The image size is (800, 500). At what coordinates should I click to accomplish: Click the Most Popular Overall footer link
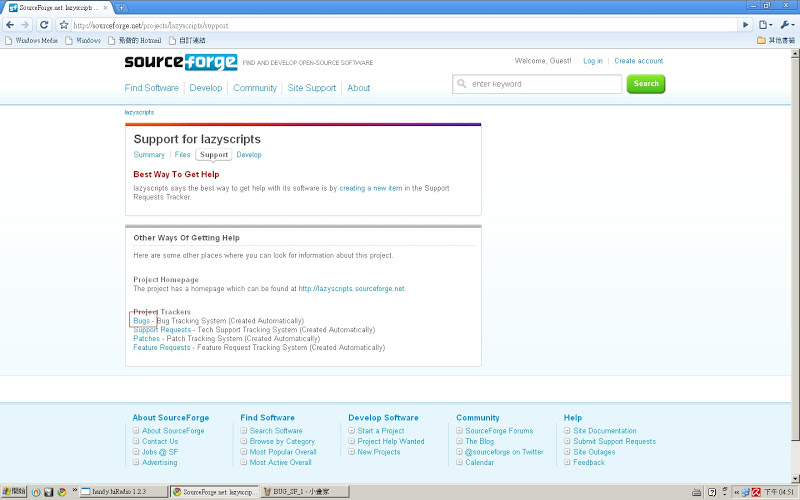coord(283,452)
